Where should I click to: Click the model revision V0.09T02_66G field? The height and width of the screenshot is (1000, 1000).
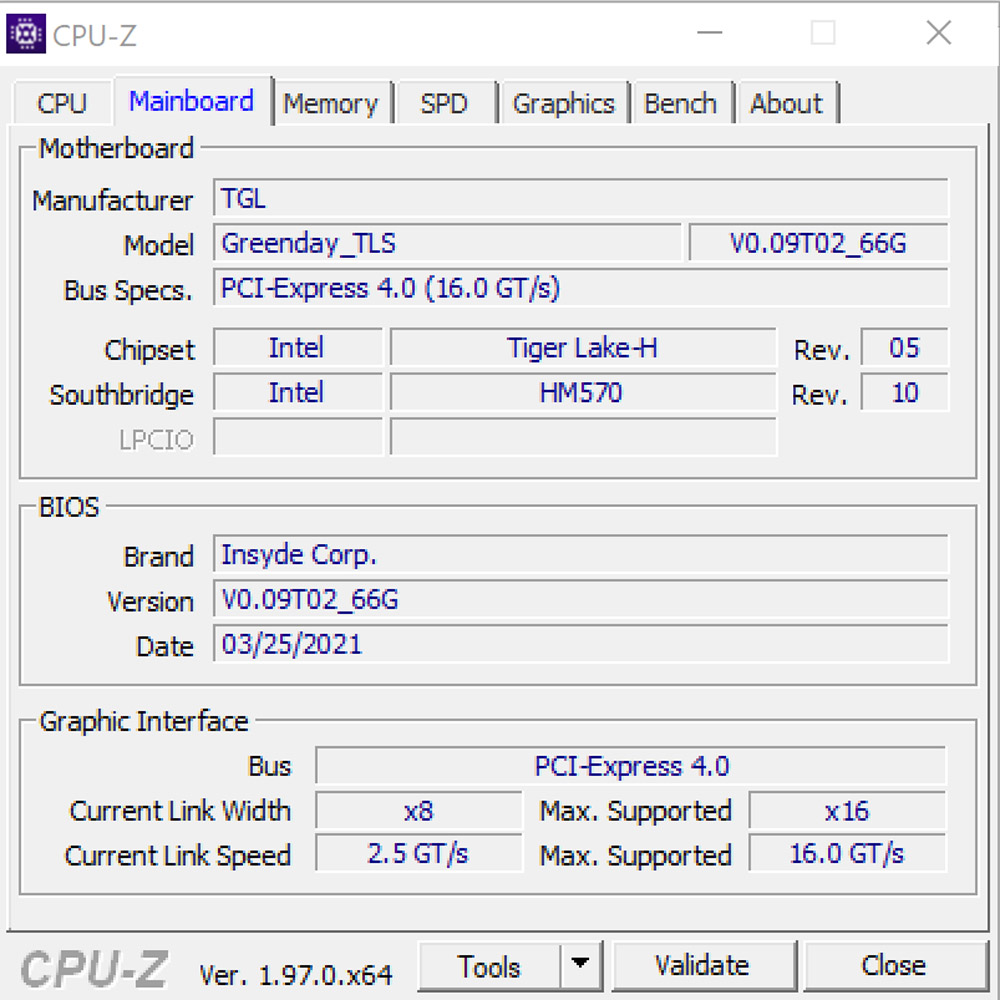coord(819,243)
